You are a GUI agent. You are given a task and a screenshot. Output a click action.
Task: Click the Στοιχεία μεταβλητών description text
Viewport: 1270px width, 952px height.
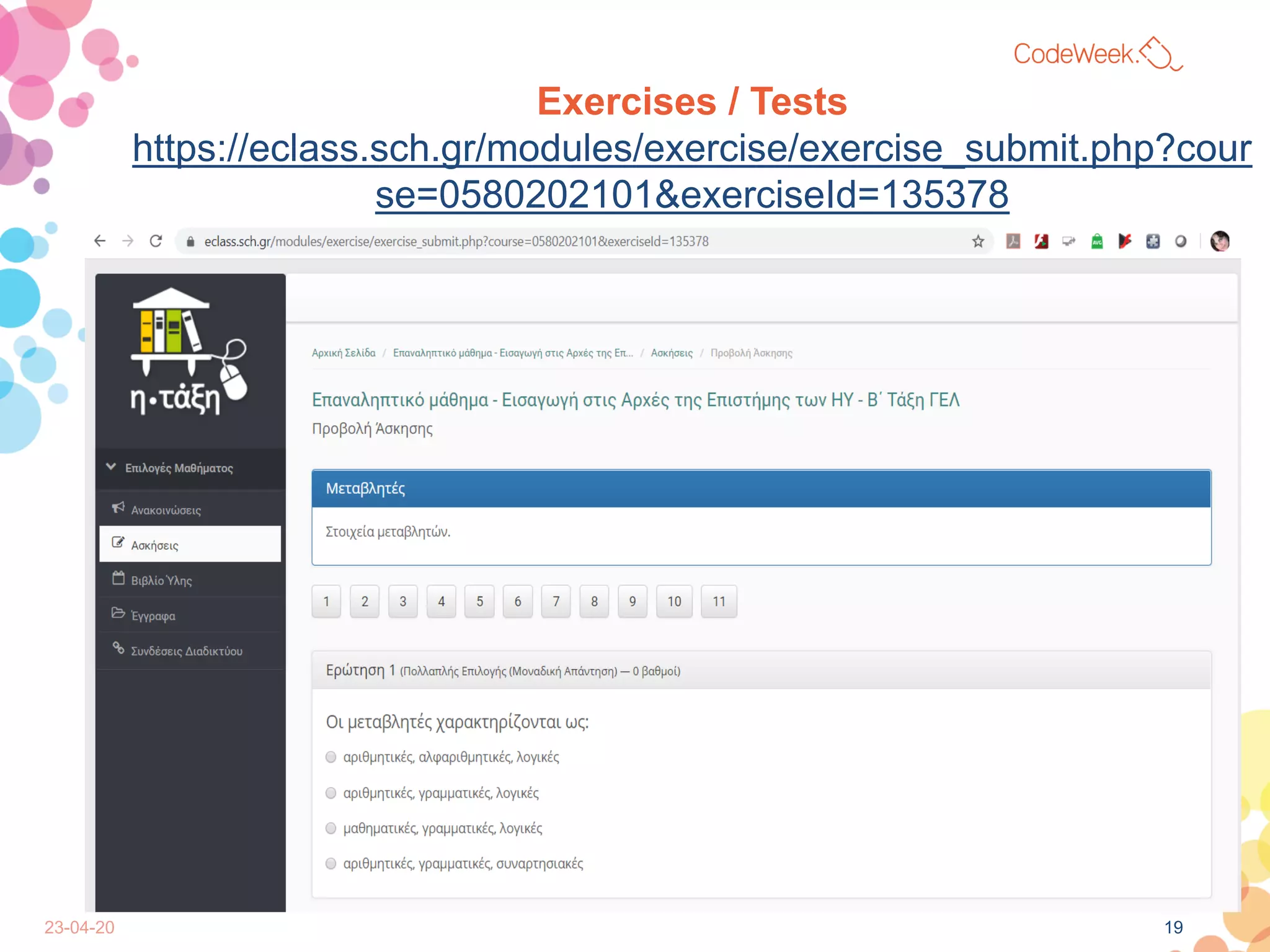click(388, 532)
